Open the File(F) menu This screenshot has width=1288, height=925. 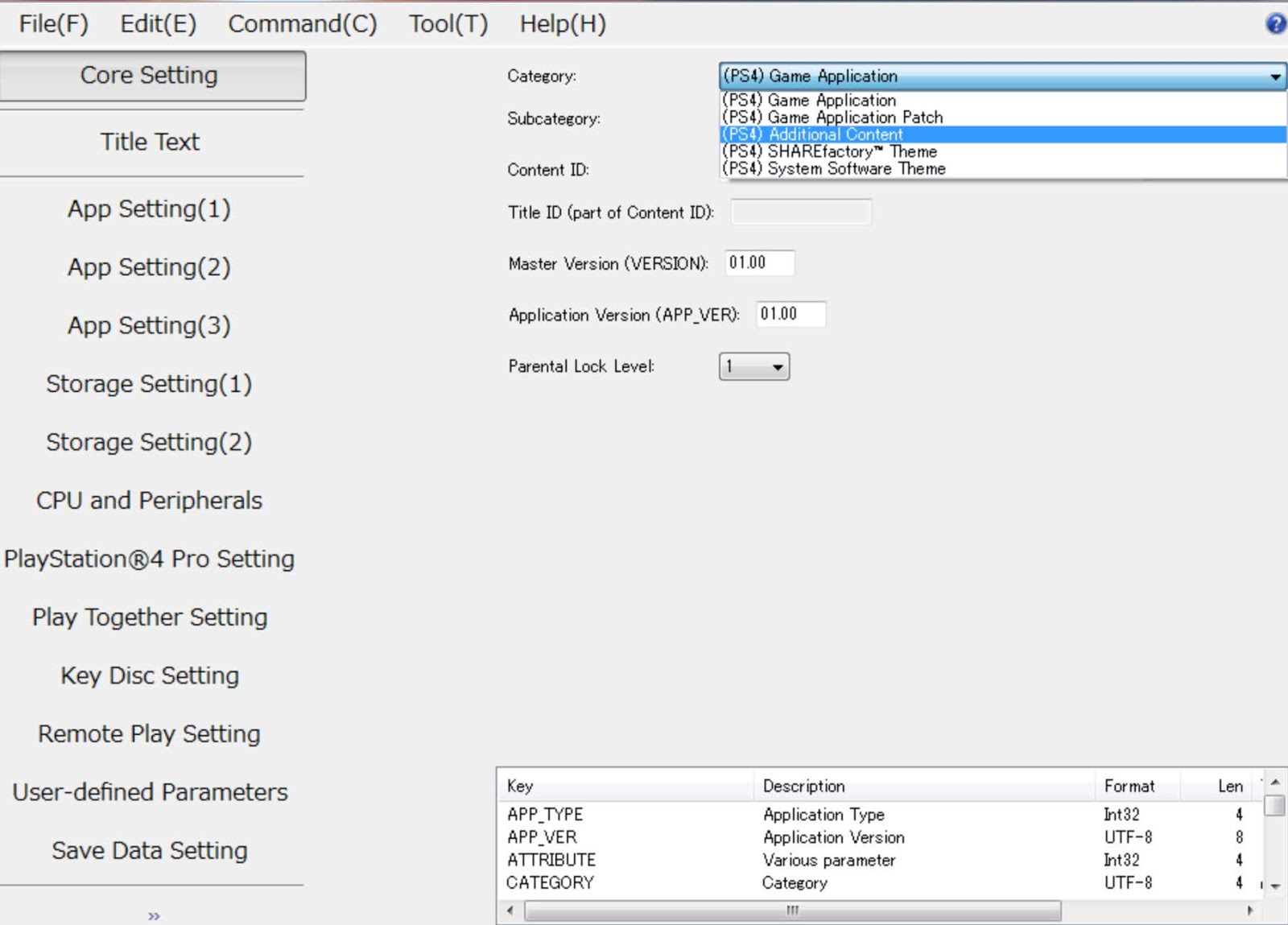[x=53, y=23]
